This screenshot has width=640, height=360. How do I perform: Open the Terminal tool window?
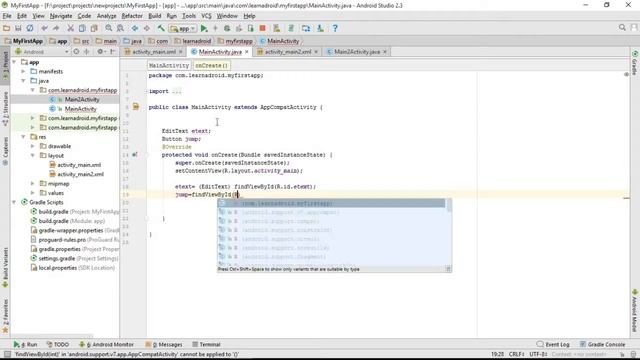pos(207,344)
